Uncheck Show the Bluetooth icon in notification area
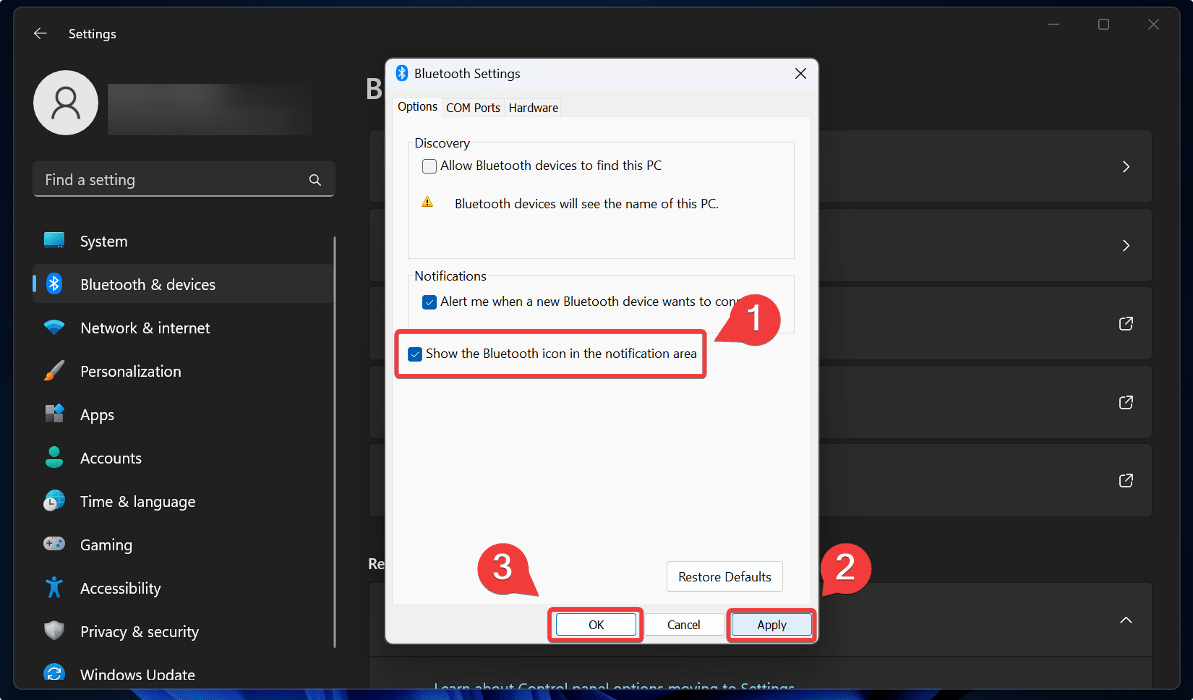This screenshot has height=700, width=1193. click(x=415, y=353)
